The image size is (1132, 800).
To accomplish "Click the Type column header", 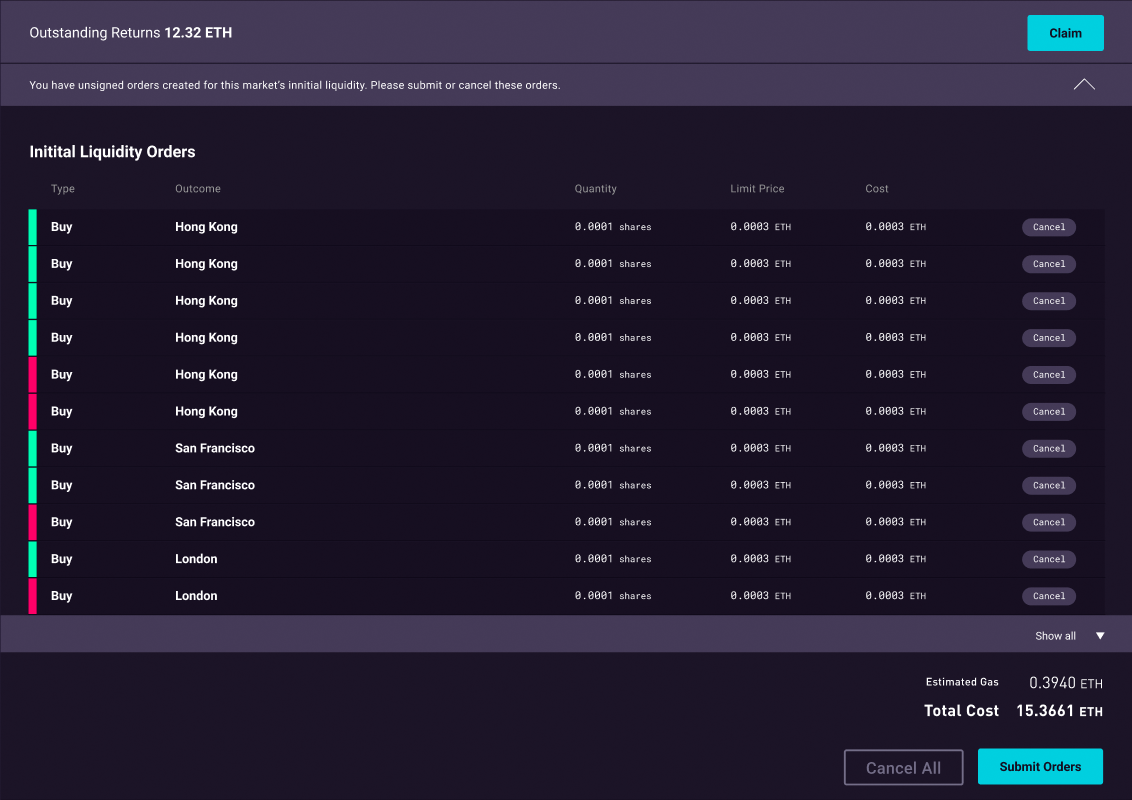I will click(61, 188).
